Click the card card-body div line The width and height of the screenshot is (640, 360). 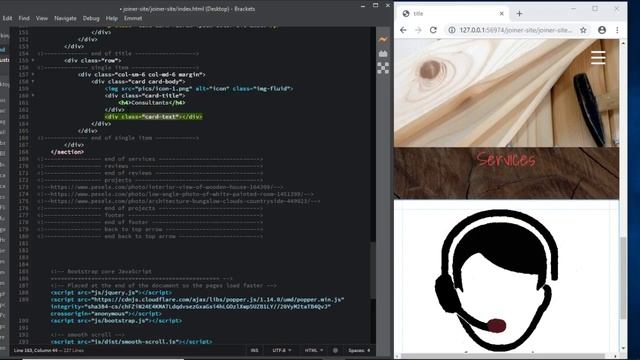coord(138,81)
